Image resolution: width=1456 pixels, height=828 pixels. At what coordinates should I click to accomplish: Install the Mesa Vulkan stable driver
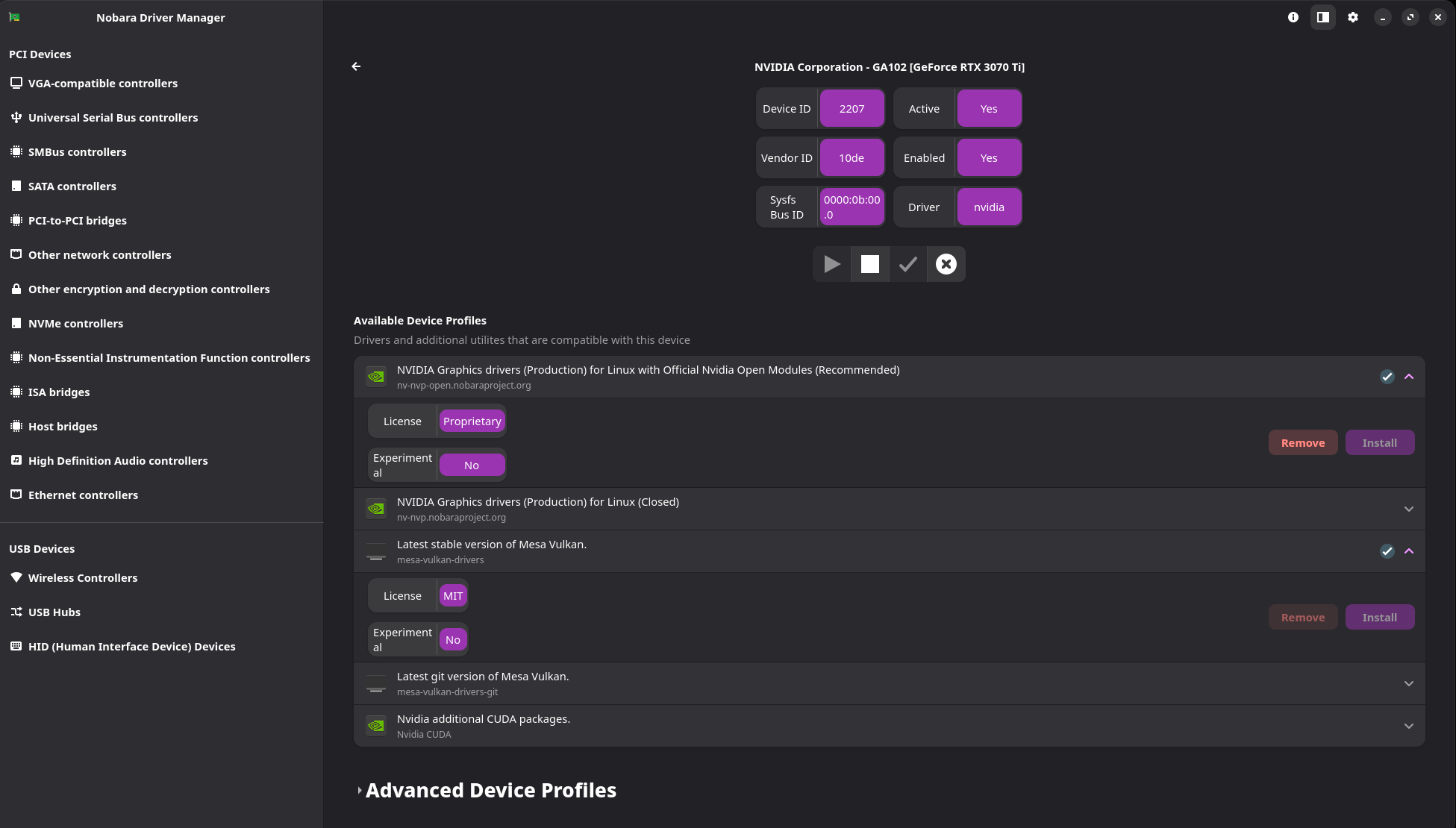click(x=1379, y=618)
